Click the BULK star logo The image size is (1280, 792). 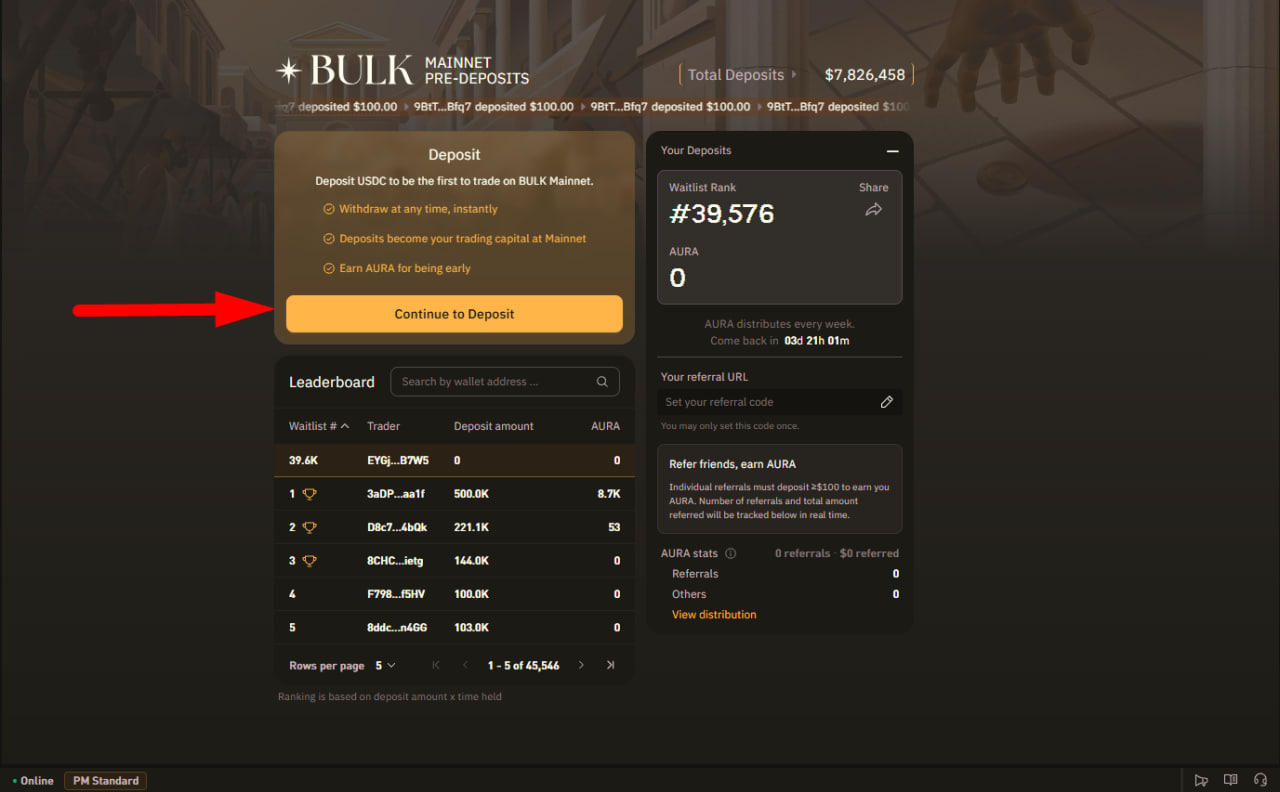[289, 70]
